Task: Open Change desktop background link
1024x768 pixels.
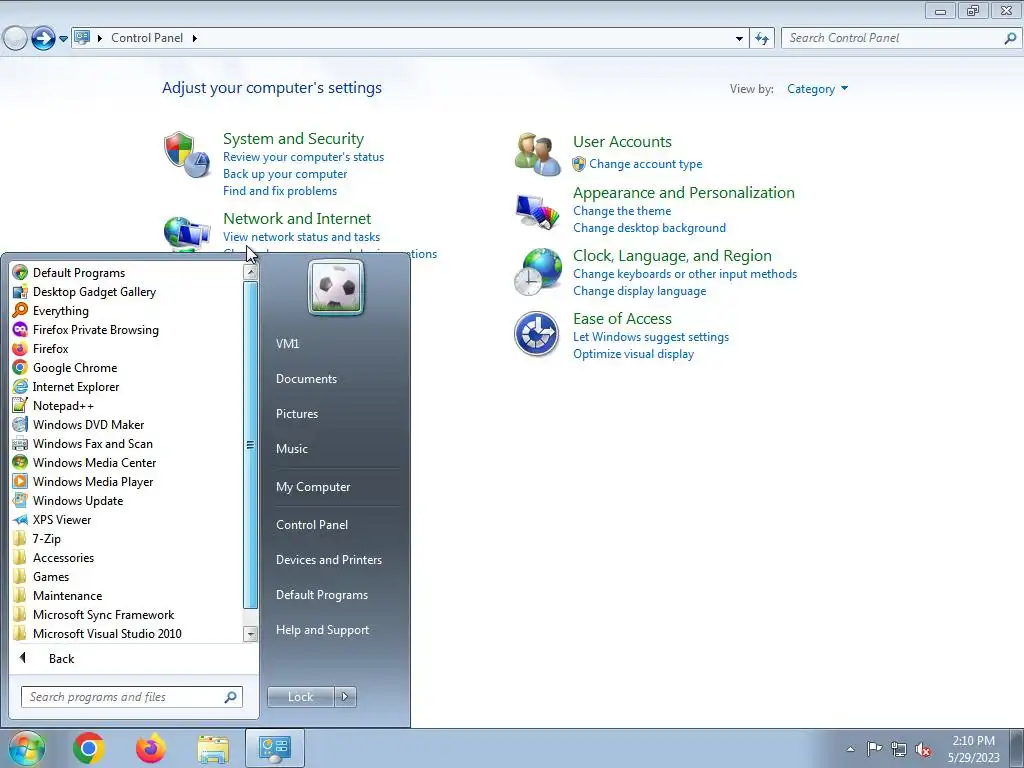Action: [649, 228]
